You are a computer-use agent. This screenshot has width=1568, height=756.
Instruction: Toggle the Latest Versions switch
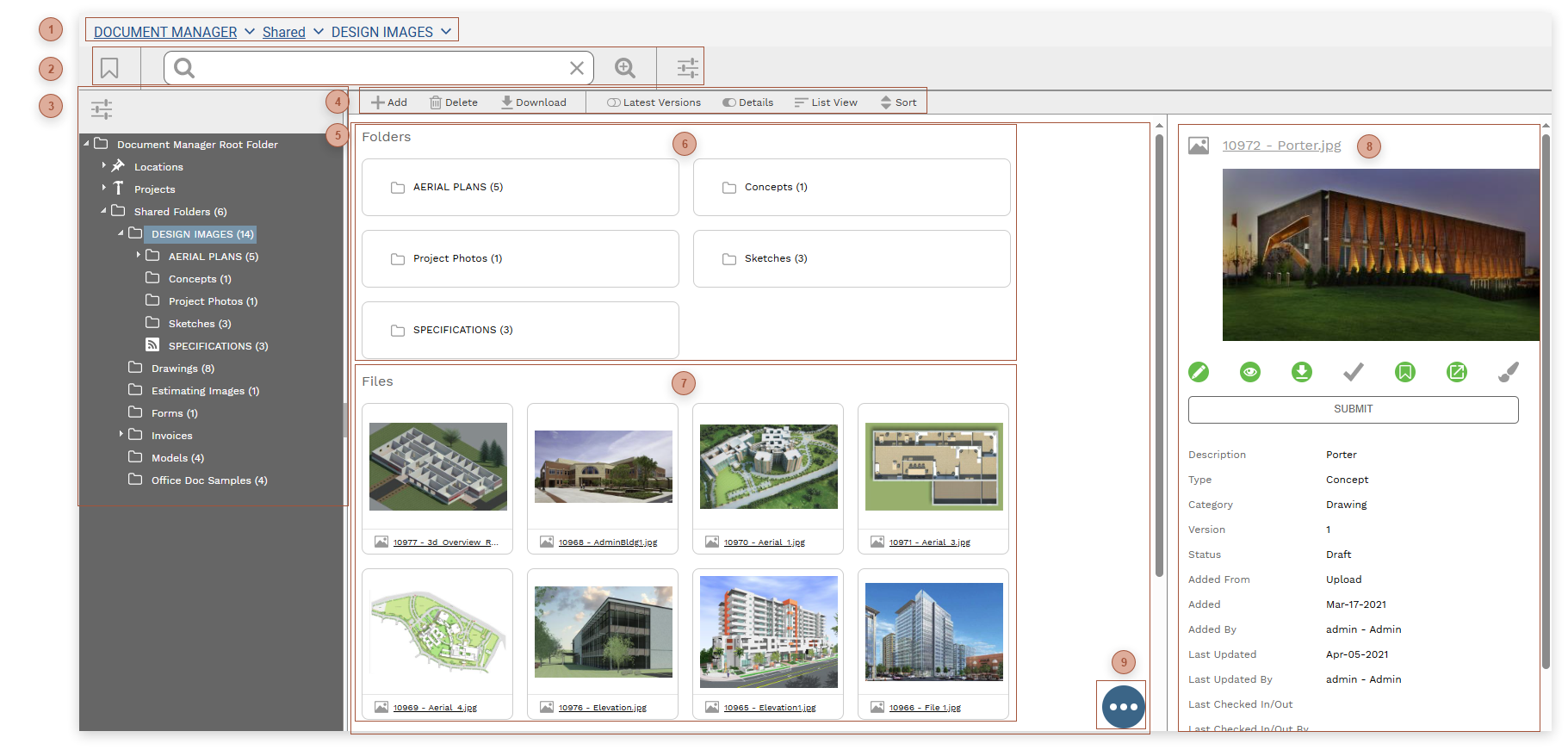coord(613,102)
